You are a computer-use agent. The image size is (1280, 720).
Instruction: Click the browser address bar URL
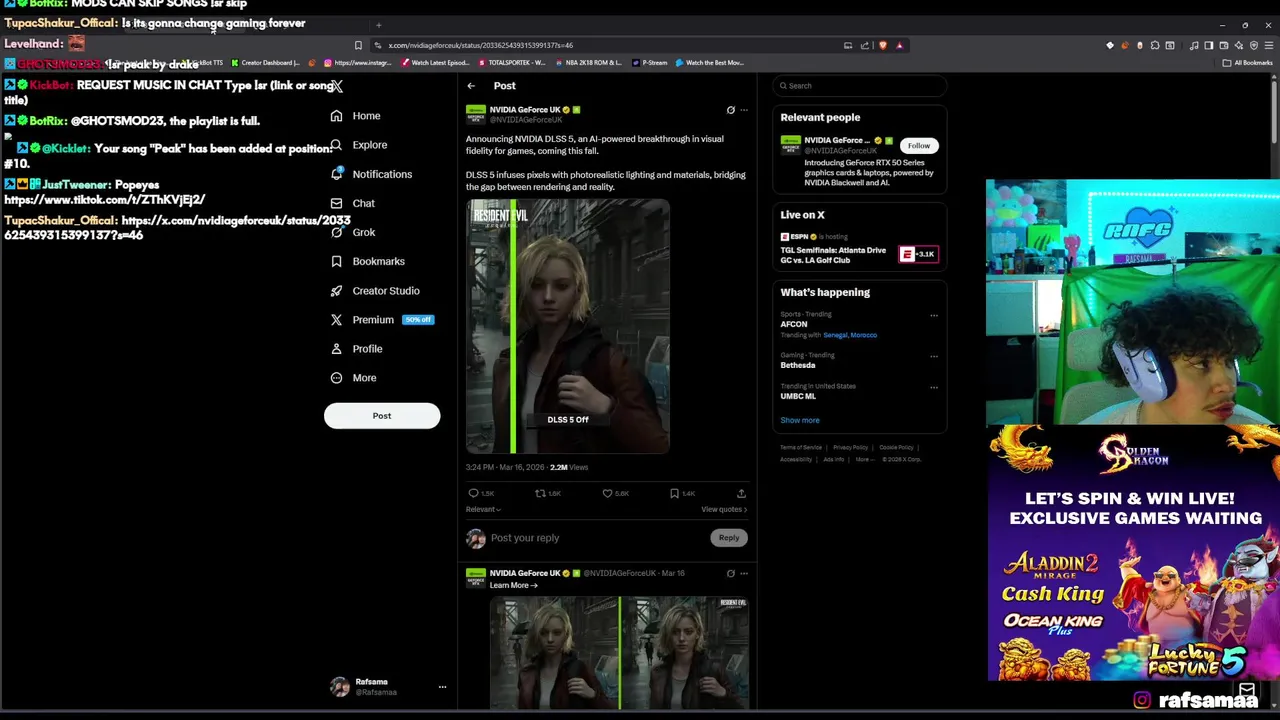pyautogui.click(x=481, y=45)
